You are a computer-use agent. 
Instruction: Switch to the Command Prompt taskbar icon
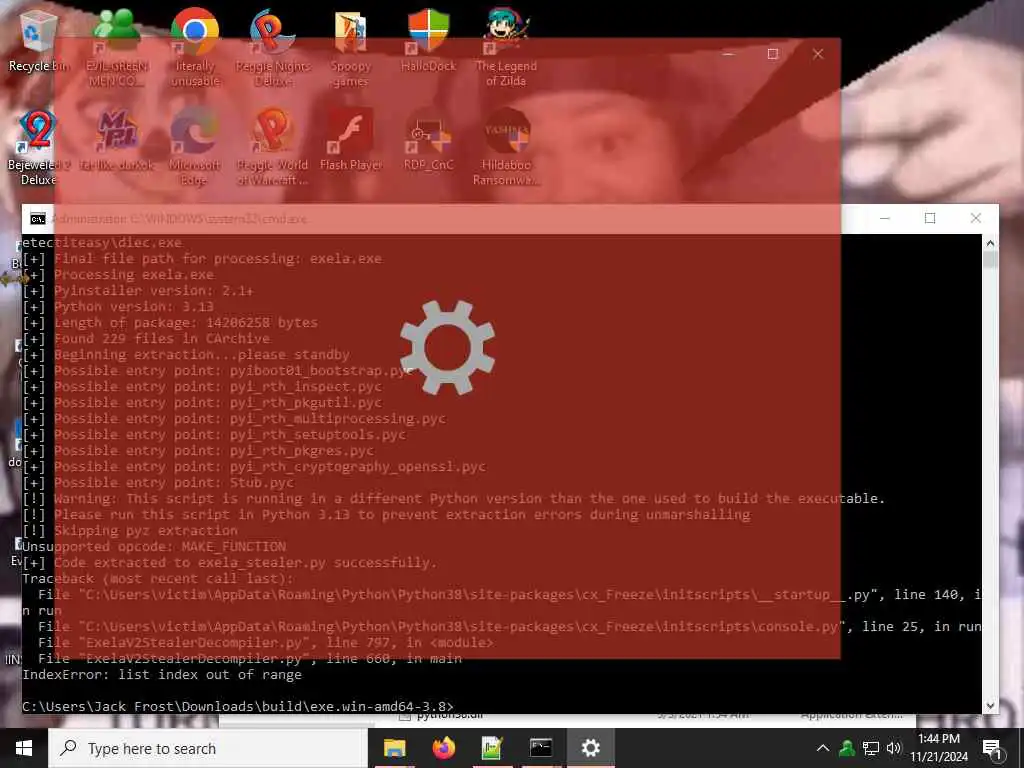[x=541, y=748]
